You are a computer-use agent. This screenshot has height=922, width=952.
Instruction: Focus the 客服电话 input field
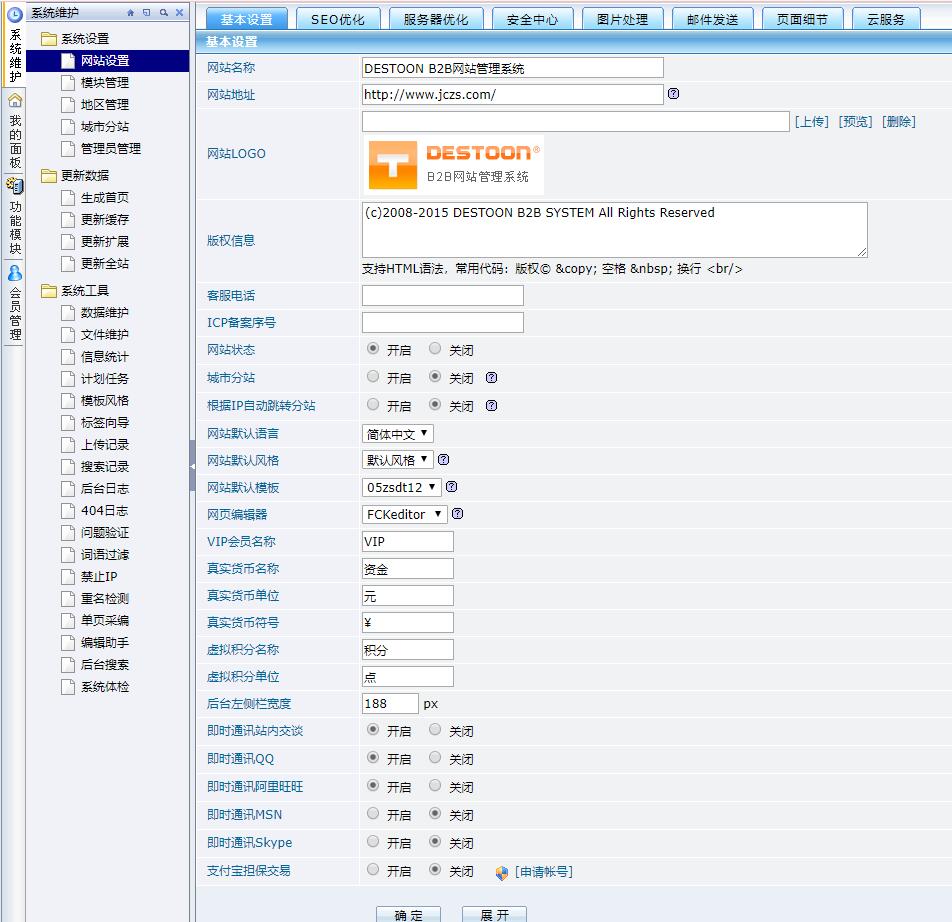[x=443, y=296]
